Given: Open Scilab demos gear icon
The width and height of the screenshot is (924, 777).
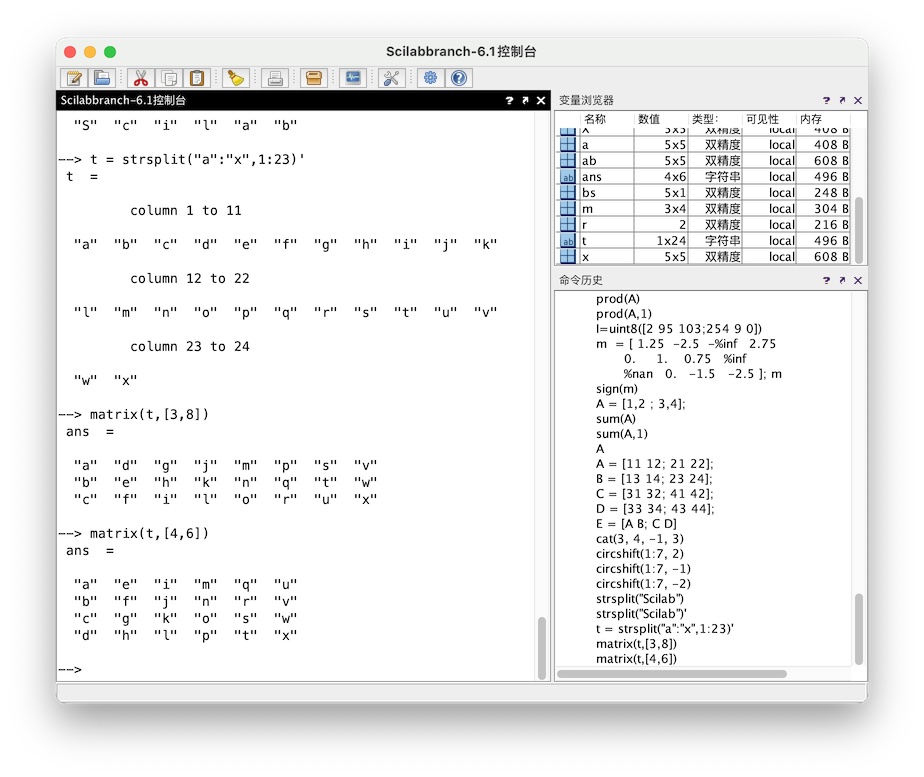Looking at the screenshot, I should click(430, 78).
